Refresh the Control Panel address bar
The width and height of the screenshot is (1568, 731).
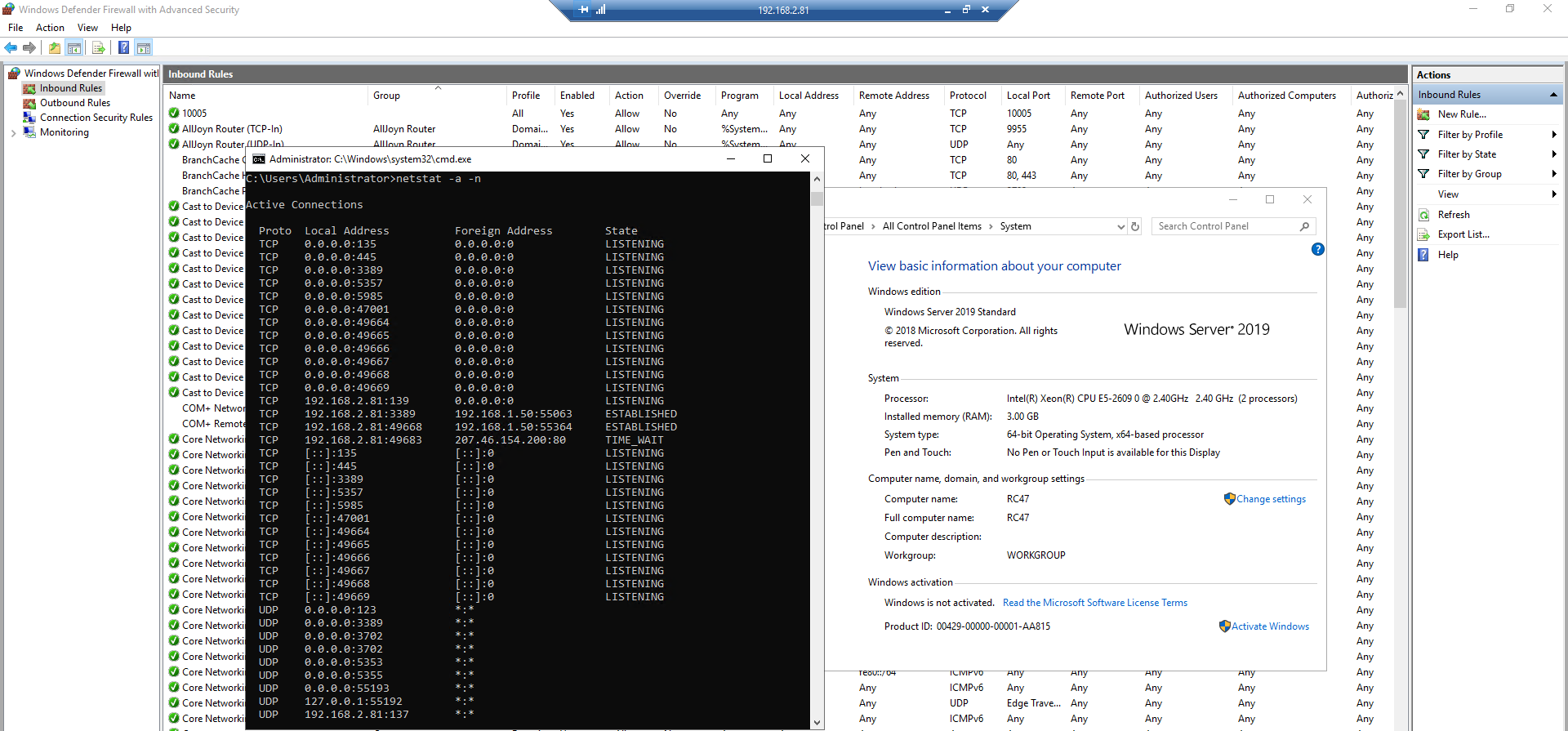1134,226
